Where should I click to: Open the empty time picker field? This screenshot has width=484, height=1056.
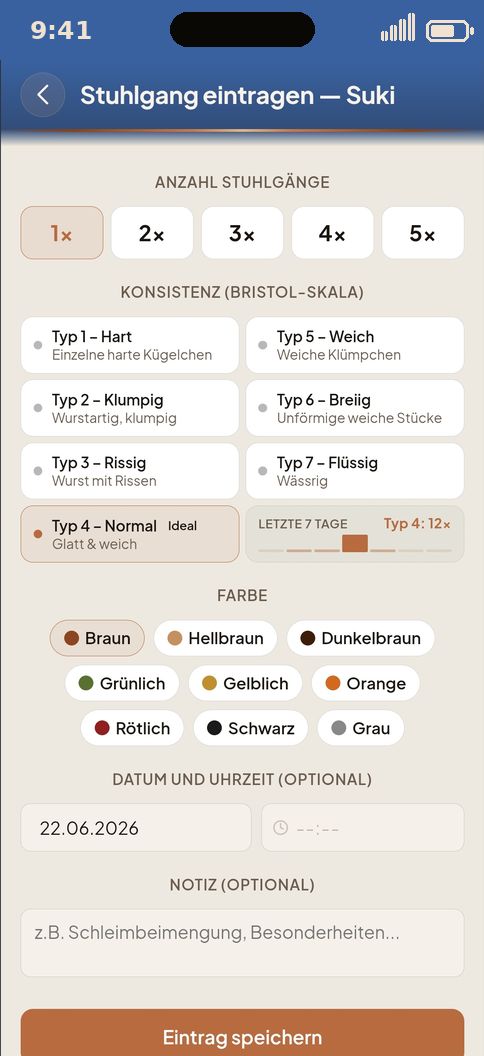point(363,828)
